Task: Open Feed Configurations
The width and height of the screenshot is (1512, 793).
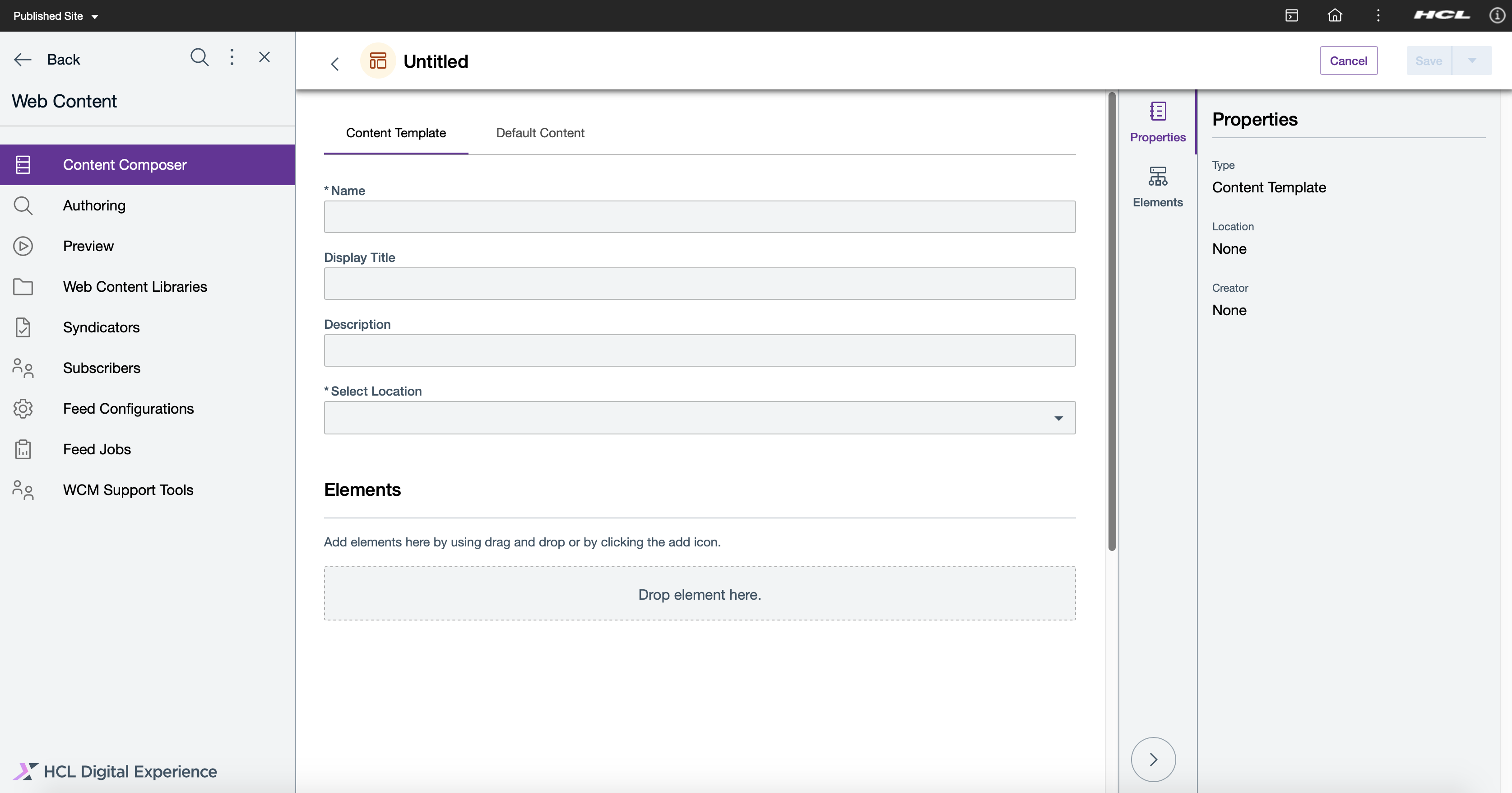Action: coord(147,408)
